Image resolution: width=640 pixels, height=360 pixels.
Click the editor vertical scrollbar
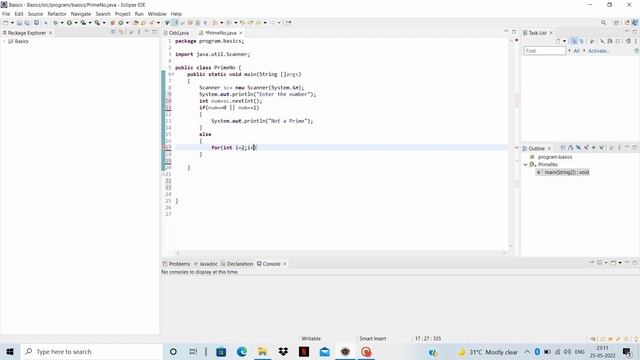click(511, 143)
